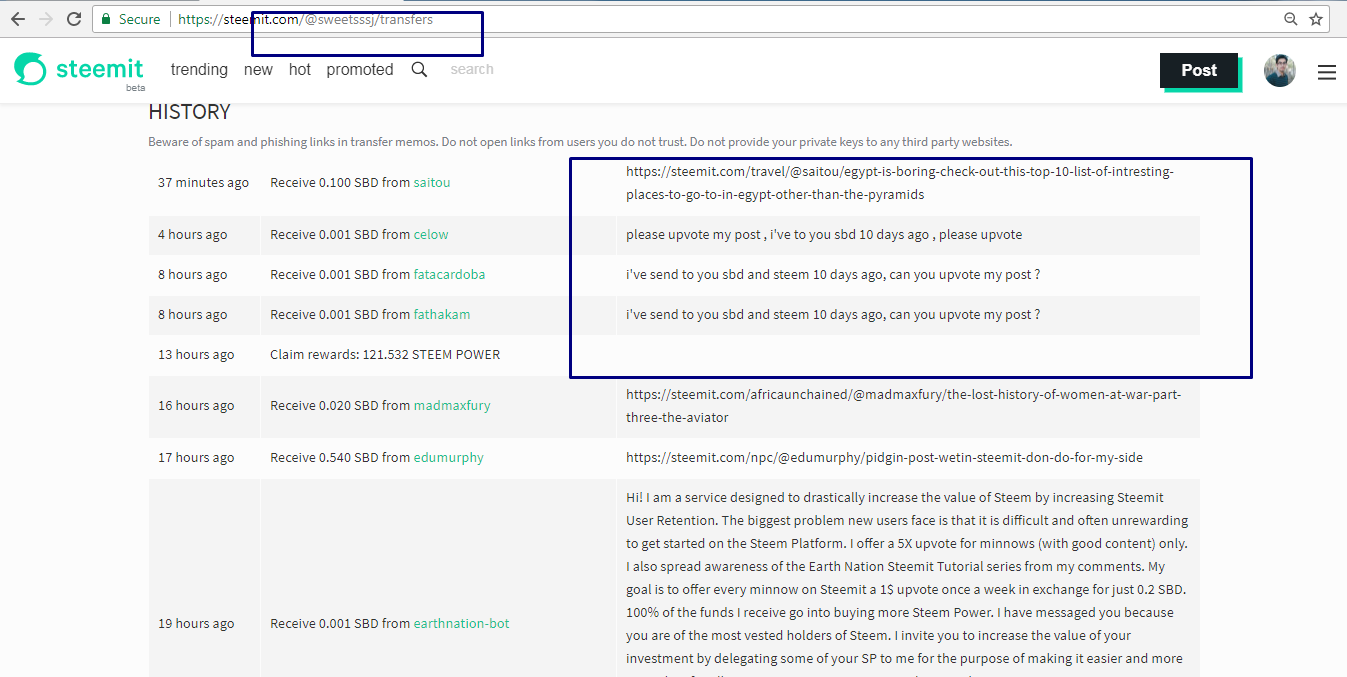Click 'Receive 0.540 SBD from' text
The image size is (1347, 677).
340,457
